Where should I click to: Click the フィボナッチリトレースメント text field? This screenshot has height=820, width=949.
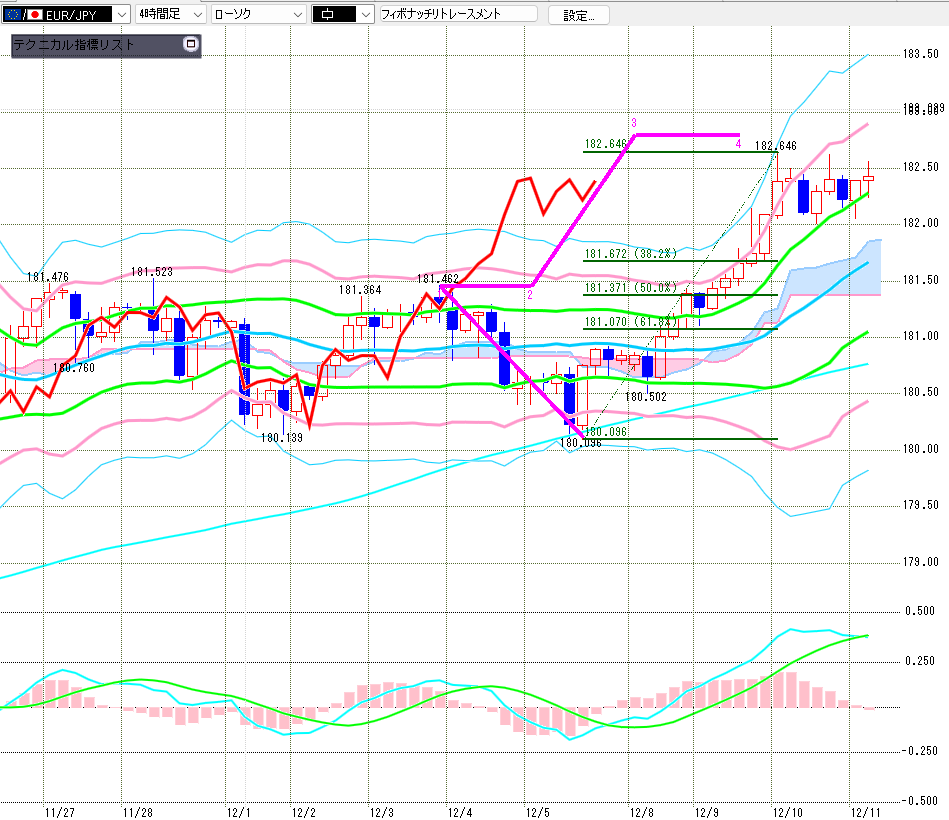(457, 14)
